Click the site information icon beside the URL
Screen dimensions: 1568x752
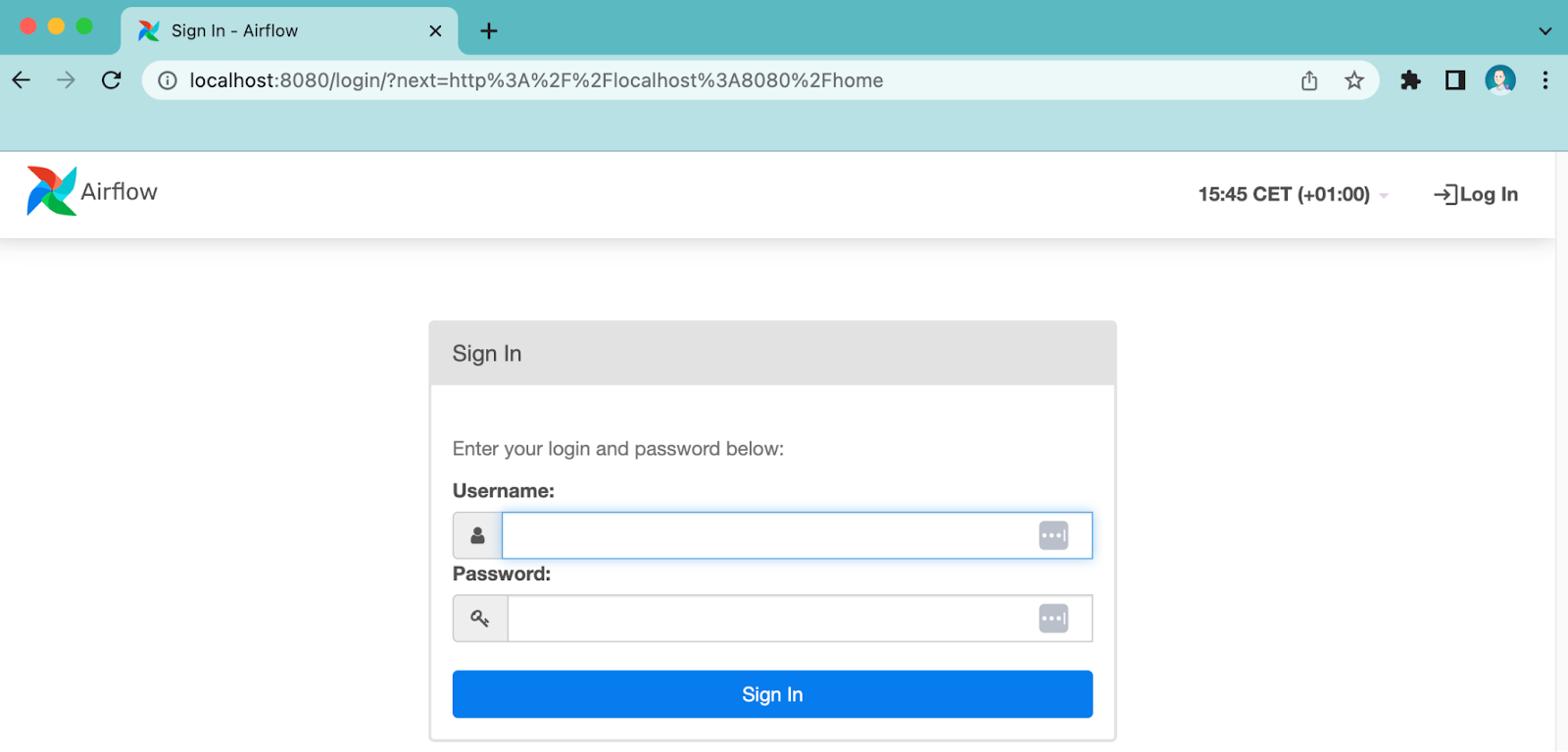click(167, 80)
